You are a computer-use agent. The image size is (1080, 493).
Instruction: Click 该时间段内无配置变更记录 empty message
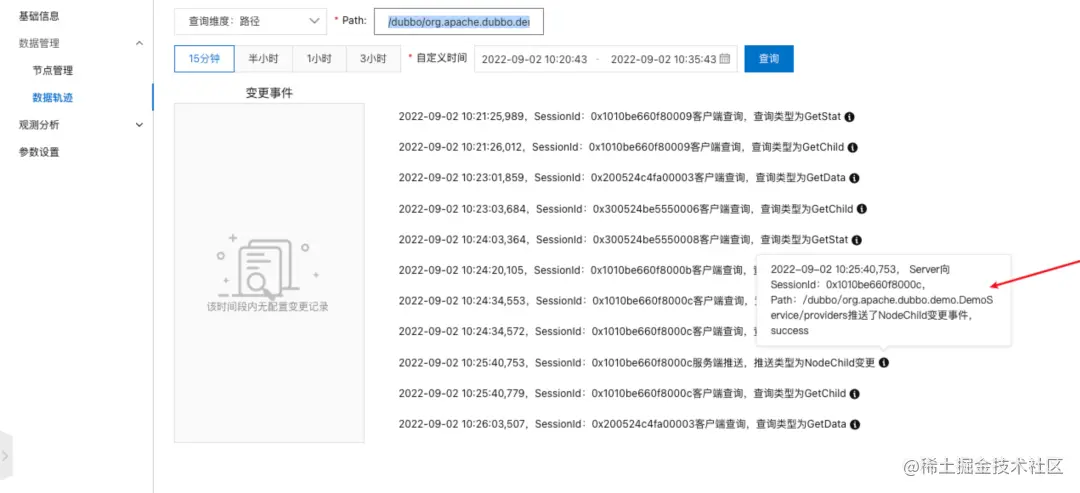pos(268,306)
